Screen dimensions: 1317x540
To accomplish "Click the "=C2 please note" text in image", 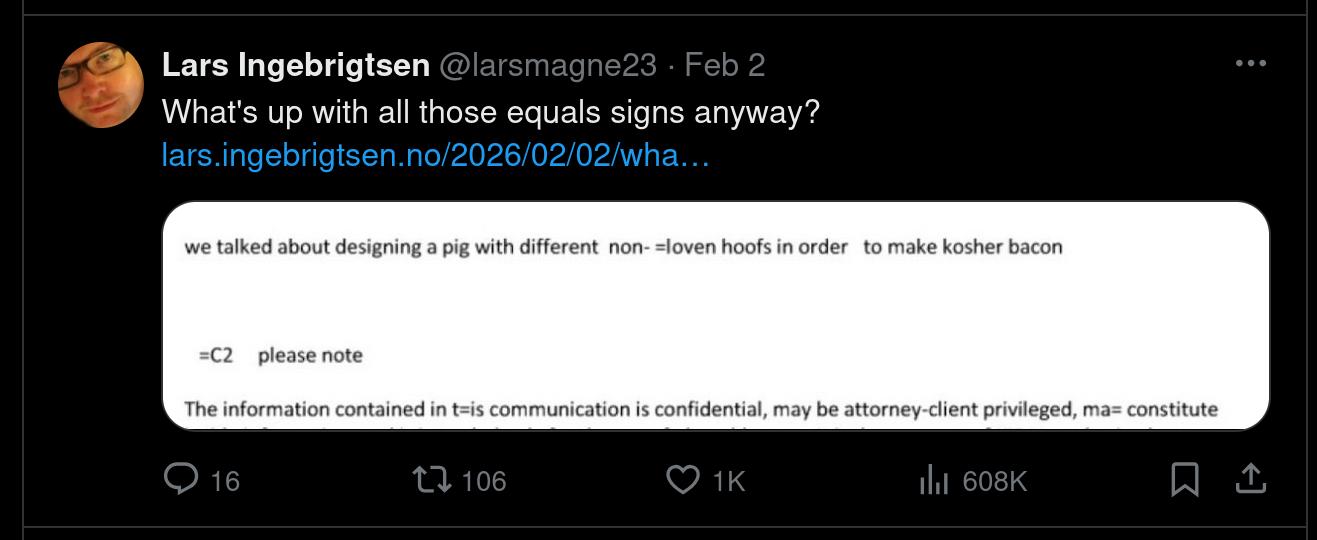I will pyautogui.click(x=281, y=355).
